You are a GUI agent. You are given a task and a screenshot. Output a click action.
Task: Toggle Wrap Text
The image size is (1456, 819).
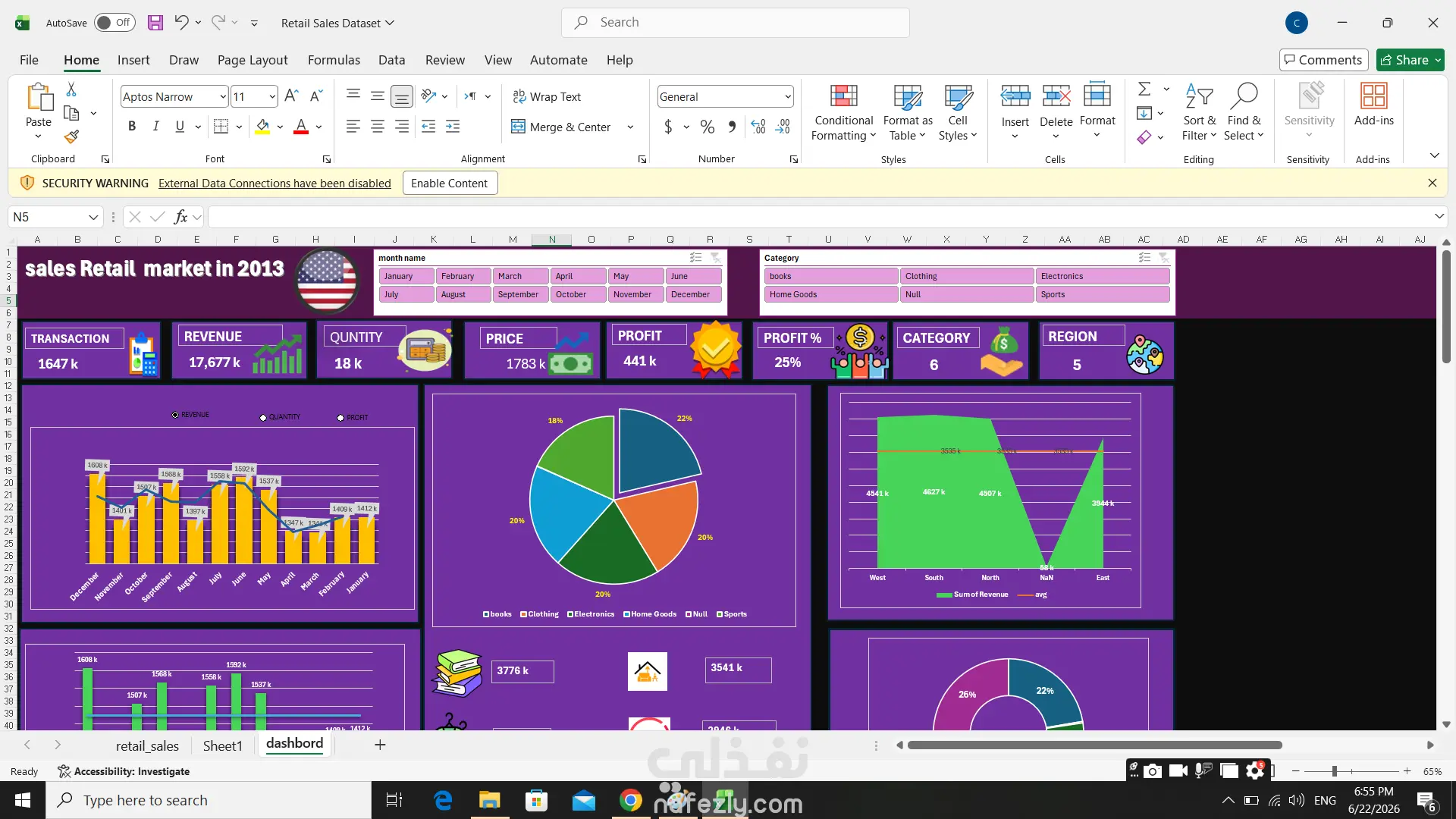pos(547,96)
